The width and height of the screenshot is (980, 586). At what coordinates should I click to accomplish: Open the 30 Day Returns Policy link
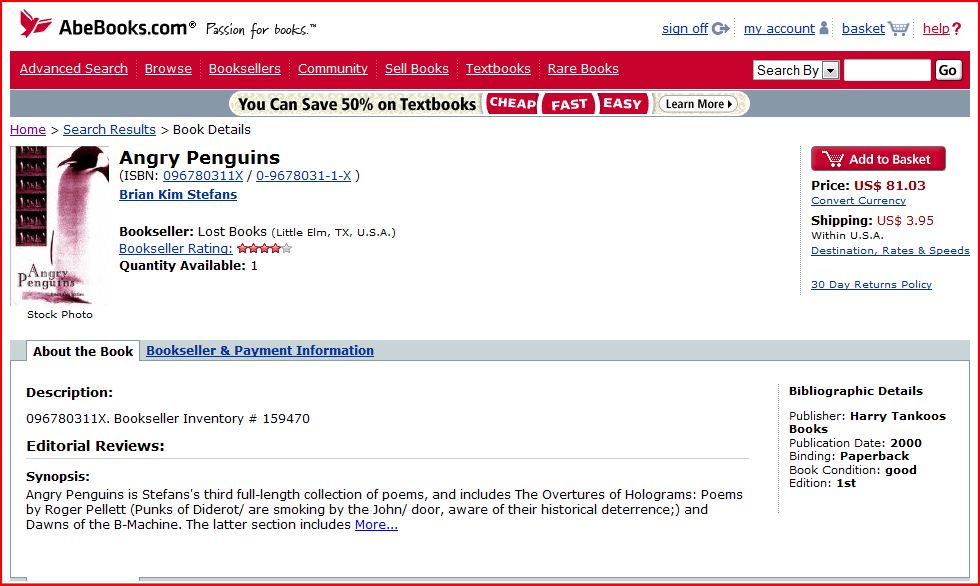[x=871, y=285]
